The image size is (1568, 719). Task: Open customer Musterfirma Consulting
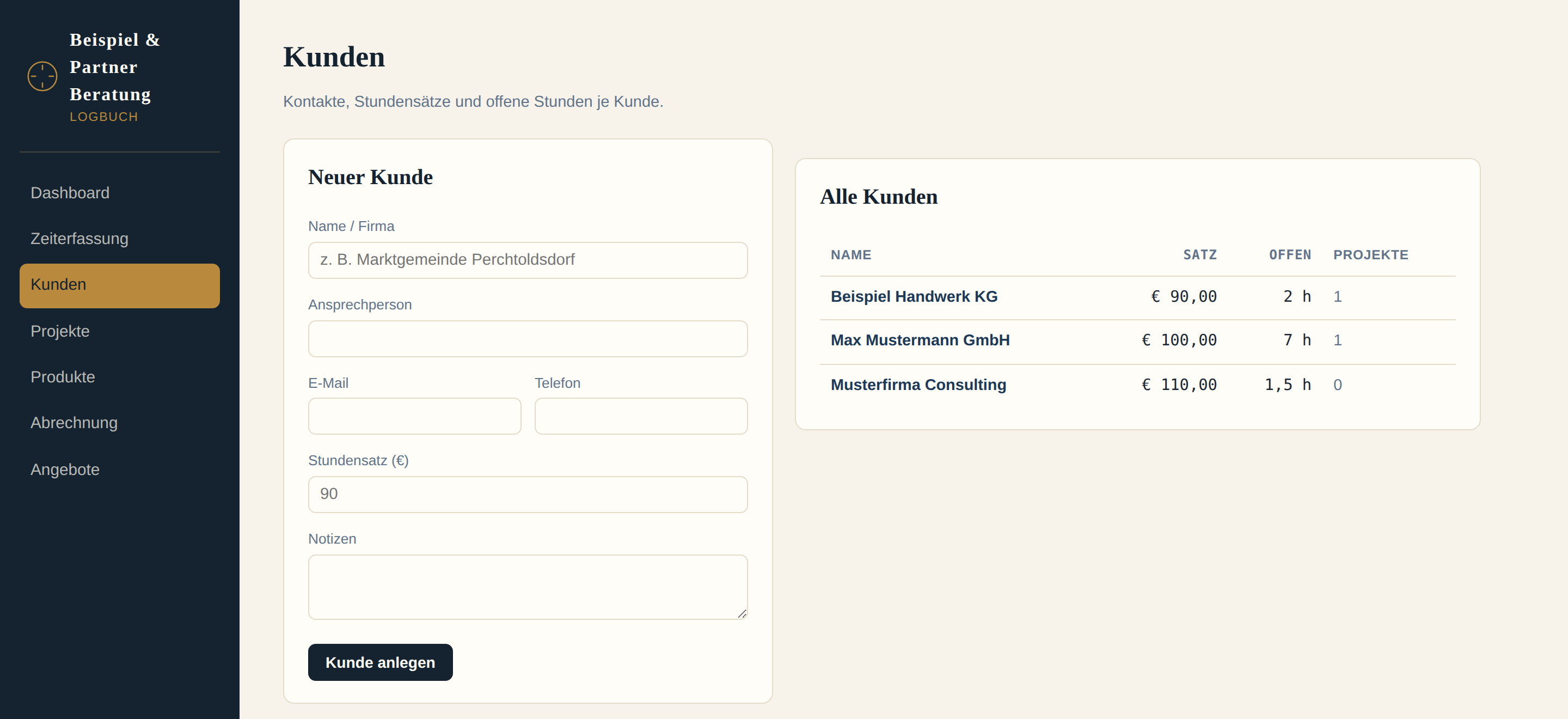point(918,385)
